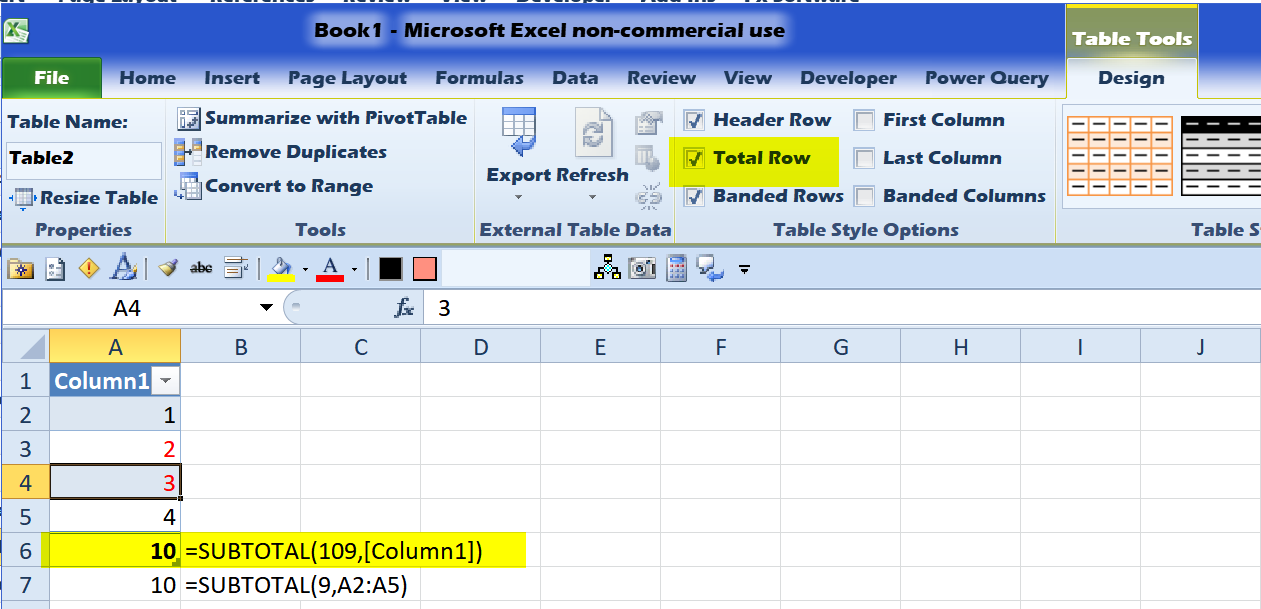Screen dimensions: 1261x609
Task: Click the folder with star icon in quick toolbar
Action: point(19,268)
